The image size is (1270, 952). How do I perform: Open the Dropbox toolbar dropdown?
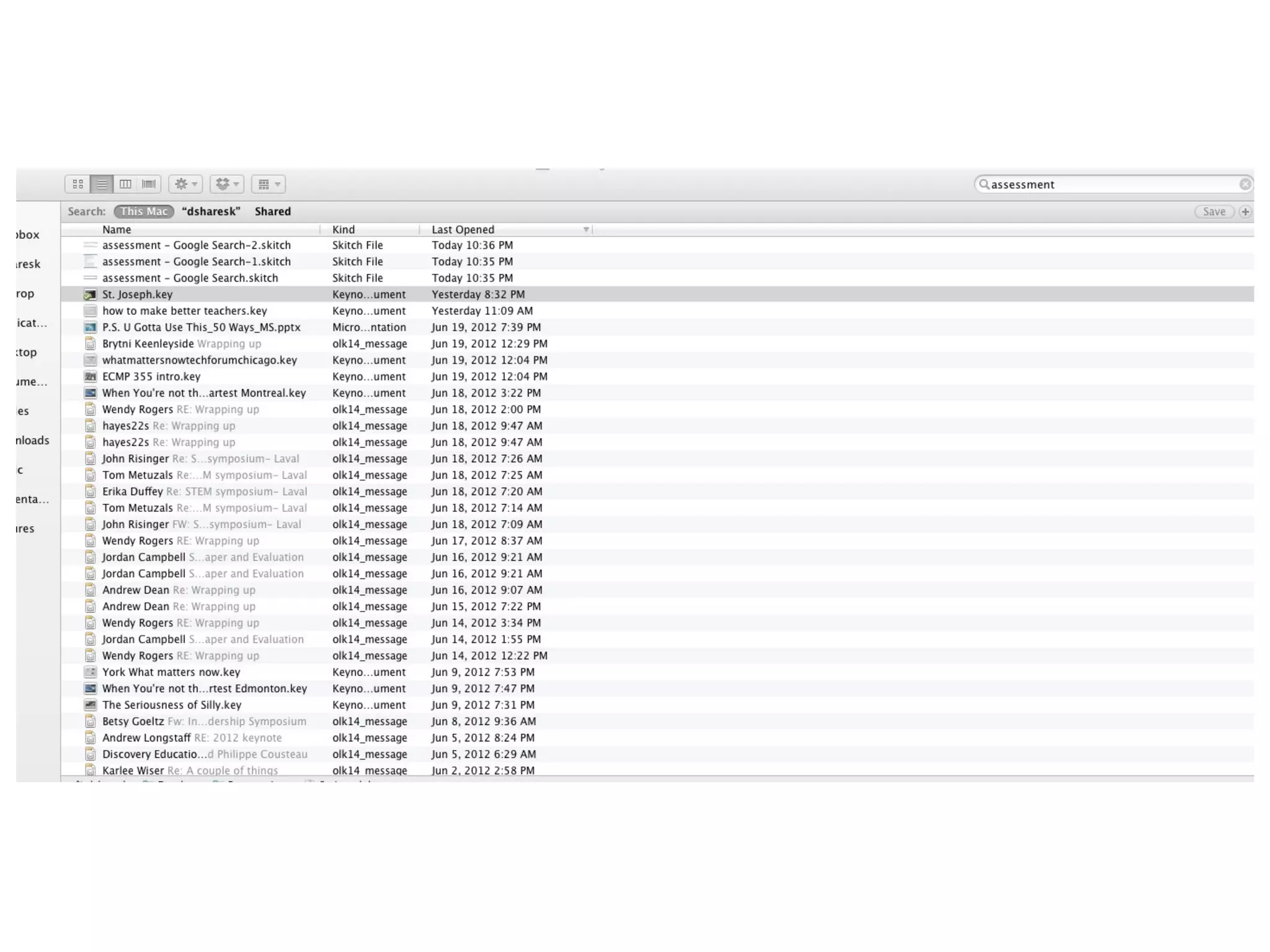226,184
